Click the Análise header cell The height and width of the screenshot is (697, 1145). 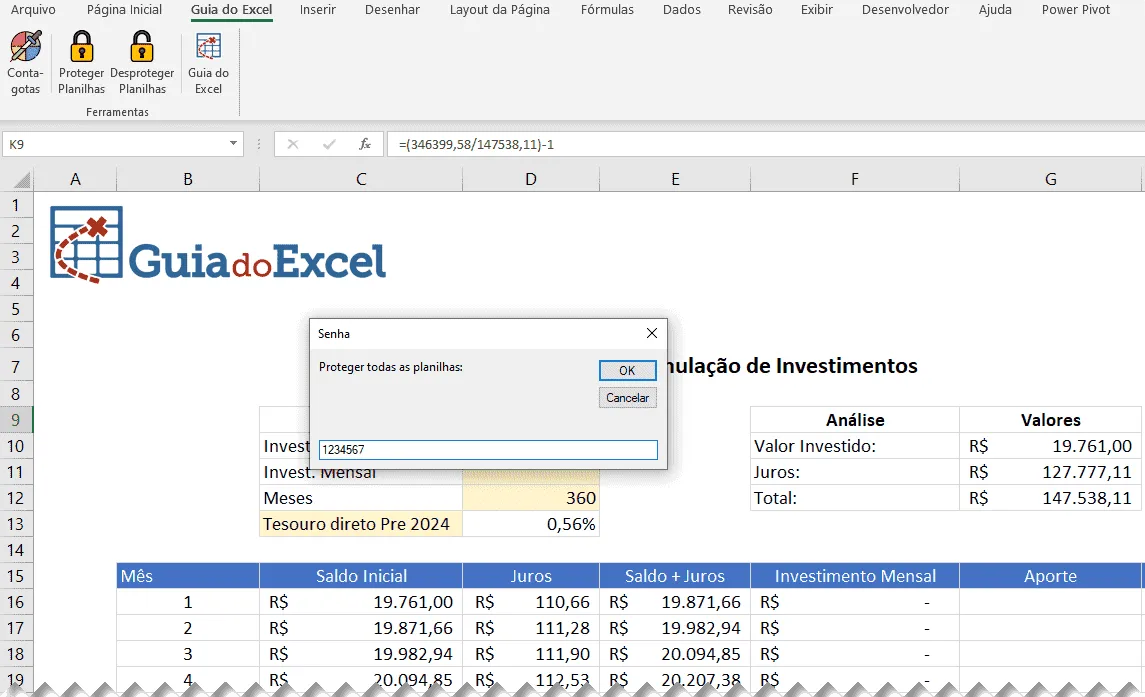[x=854, y=420]
